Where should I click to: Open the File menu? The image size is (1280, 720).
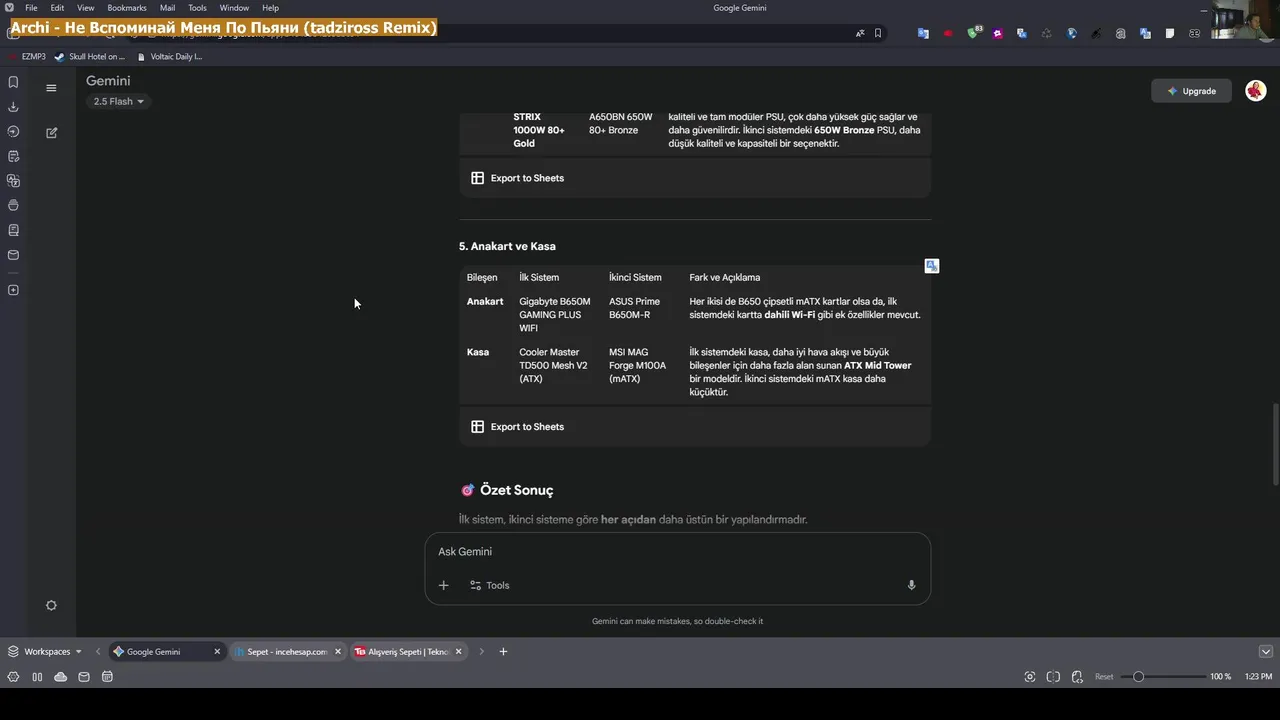pos(31,8)
